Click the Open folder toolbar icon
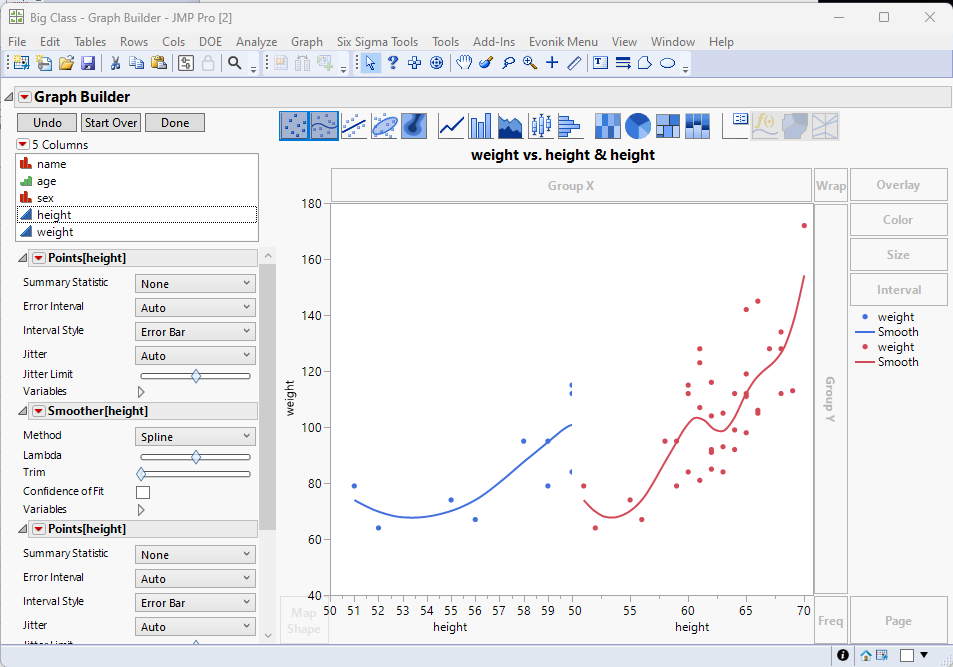Viewport: 953px width, 667px height. click(66, 63)
